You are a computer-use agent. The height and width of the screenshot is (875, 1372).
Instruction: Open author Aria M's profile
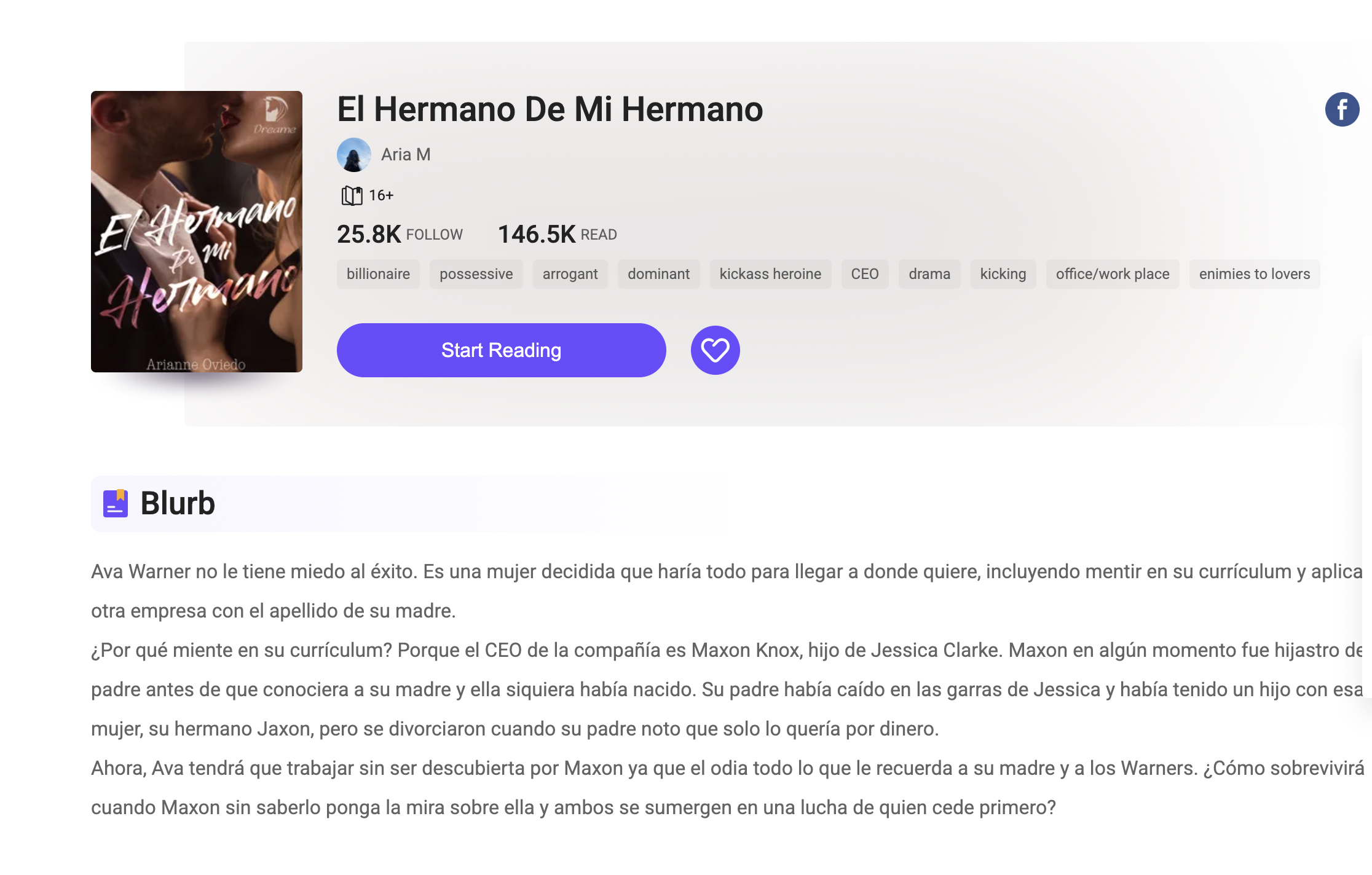(406, 155)
